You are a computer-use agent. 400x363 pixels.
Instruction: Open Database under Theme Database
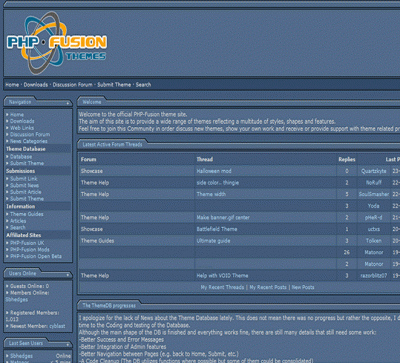(21, 157)
